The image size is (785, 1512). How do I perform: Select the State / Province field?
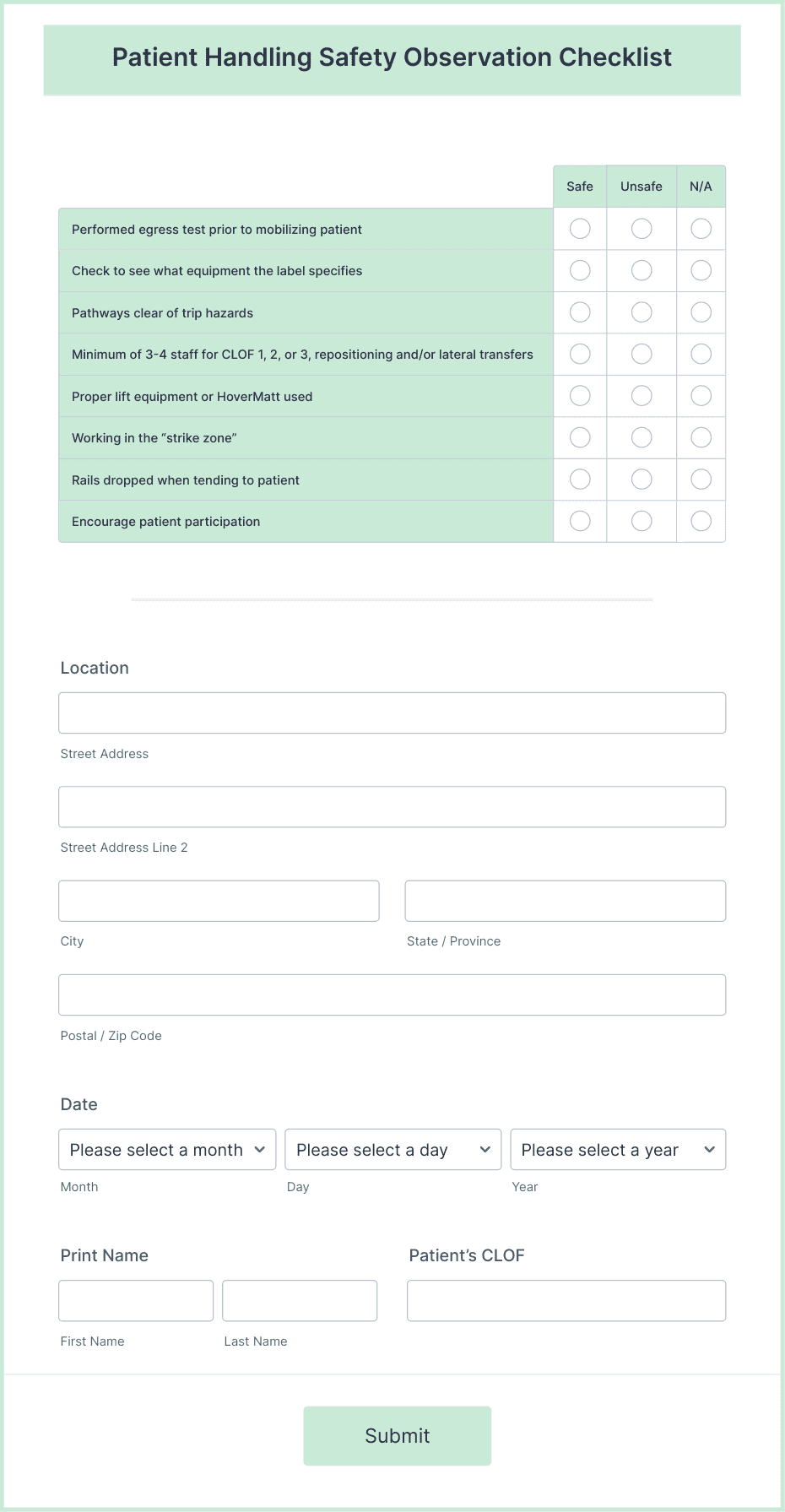[x=565, y=900]
